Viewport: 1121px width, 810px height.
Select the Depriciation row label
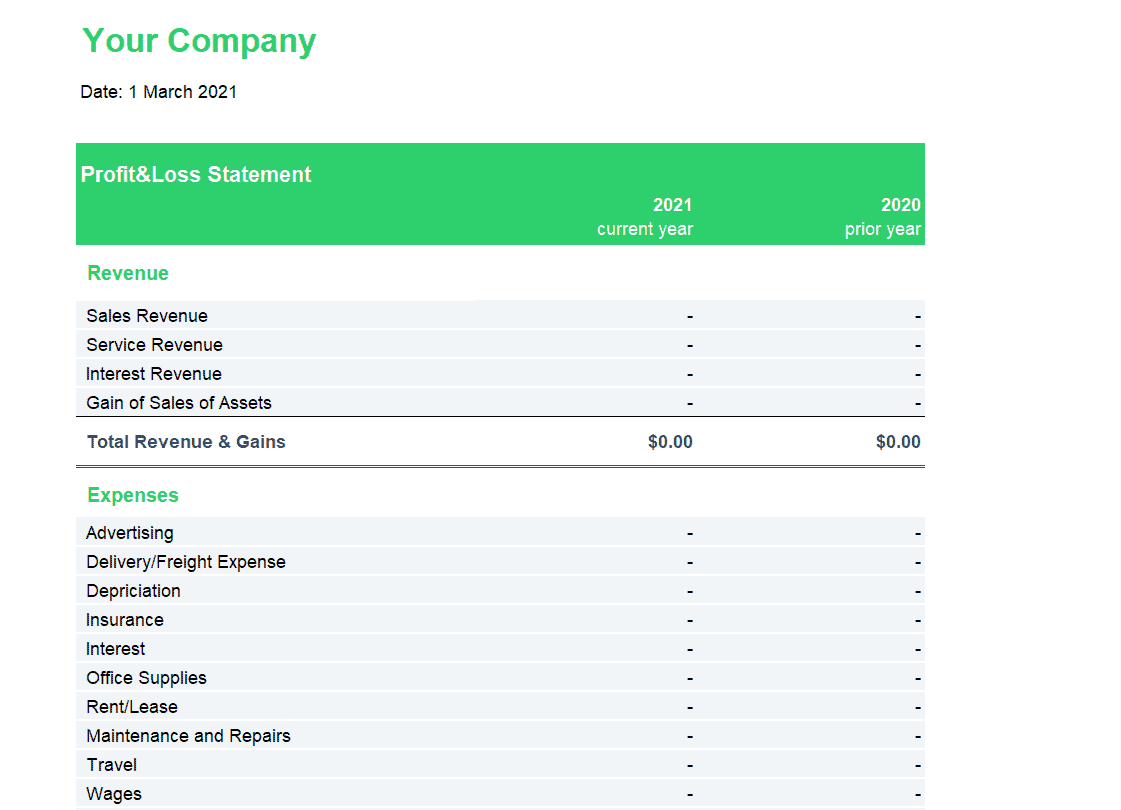tap(133, 591)
